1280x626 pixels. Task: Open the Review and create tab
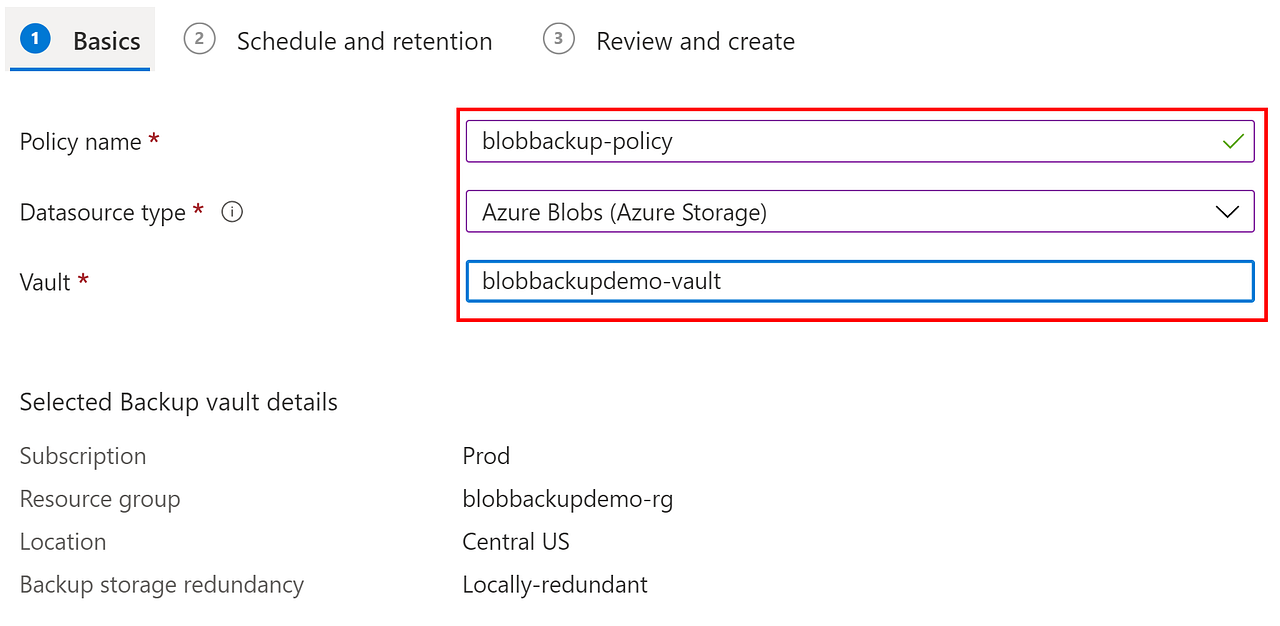pos(695,41)
